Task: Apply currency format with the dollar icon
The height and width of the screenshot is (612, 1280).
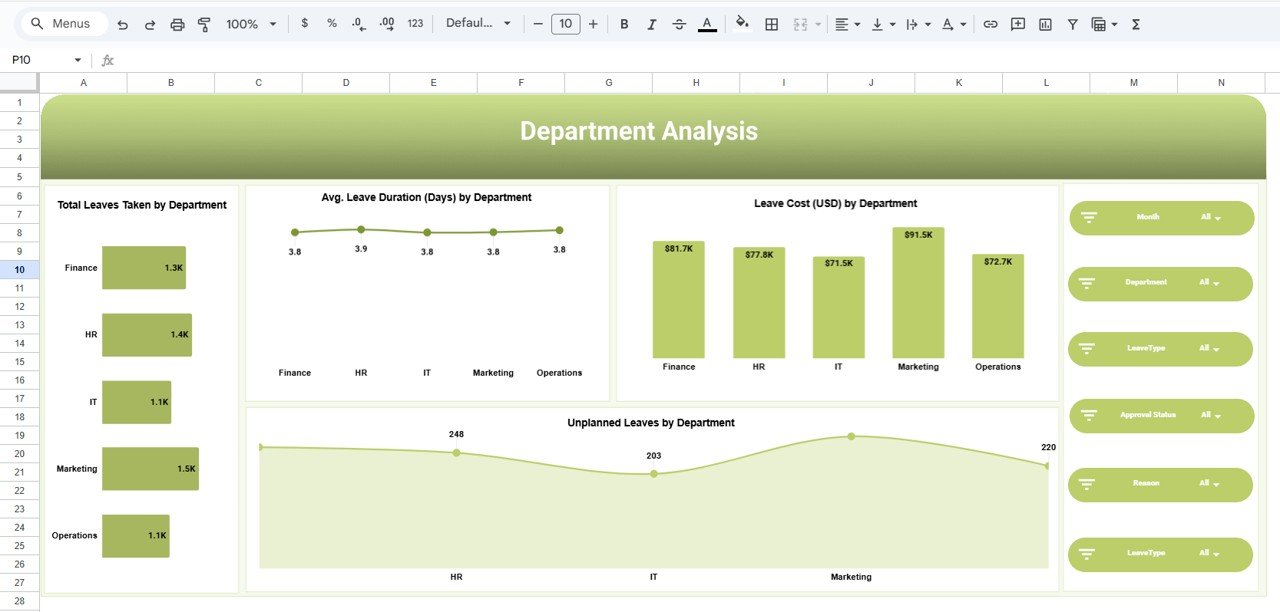Action: point(305,23)
